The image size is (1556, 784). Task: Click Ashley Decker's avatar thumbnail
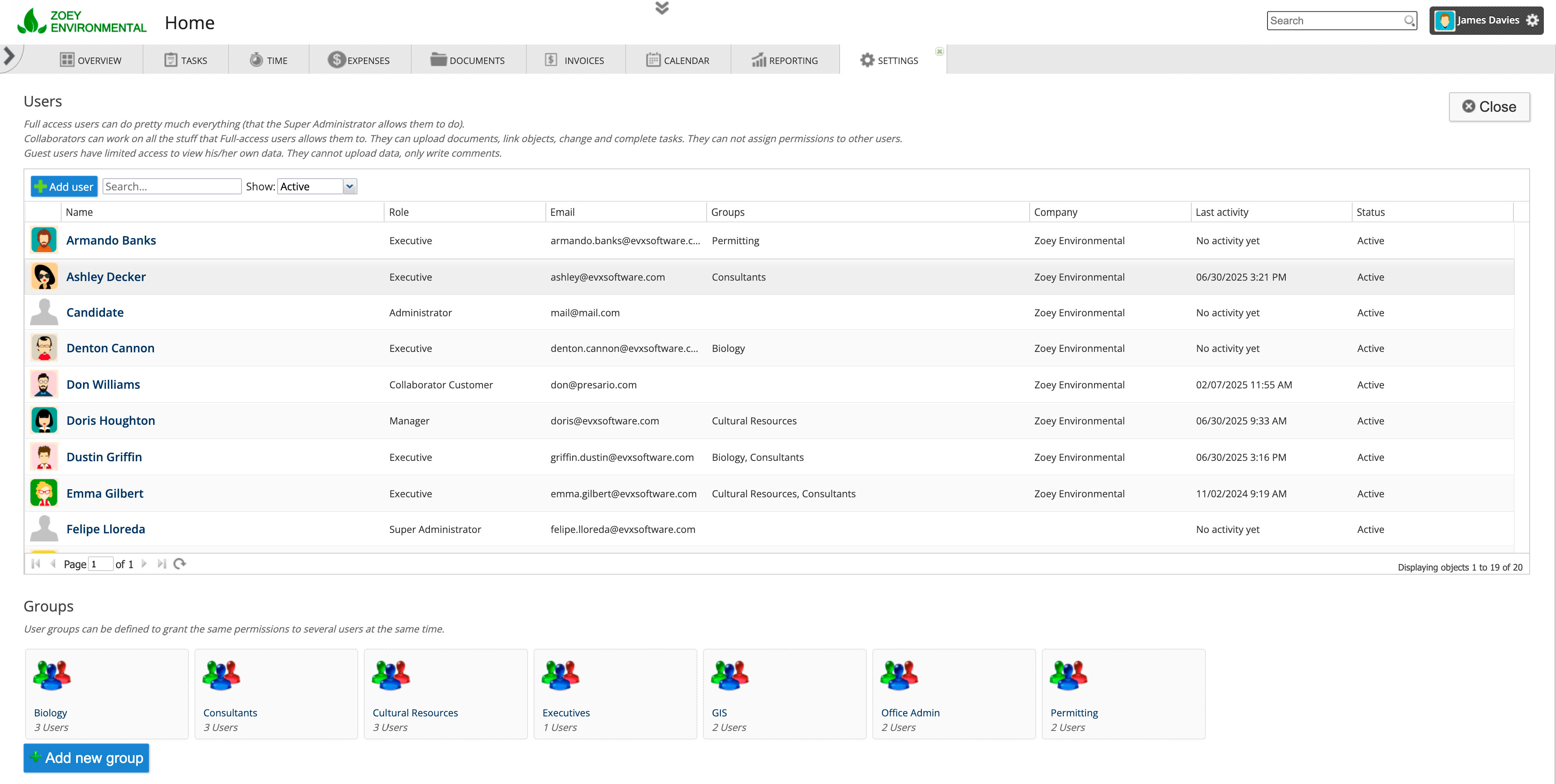pyautogui.click(x=44, y=277)
